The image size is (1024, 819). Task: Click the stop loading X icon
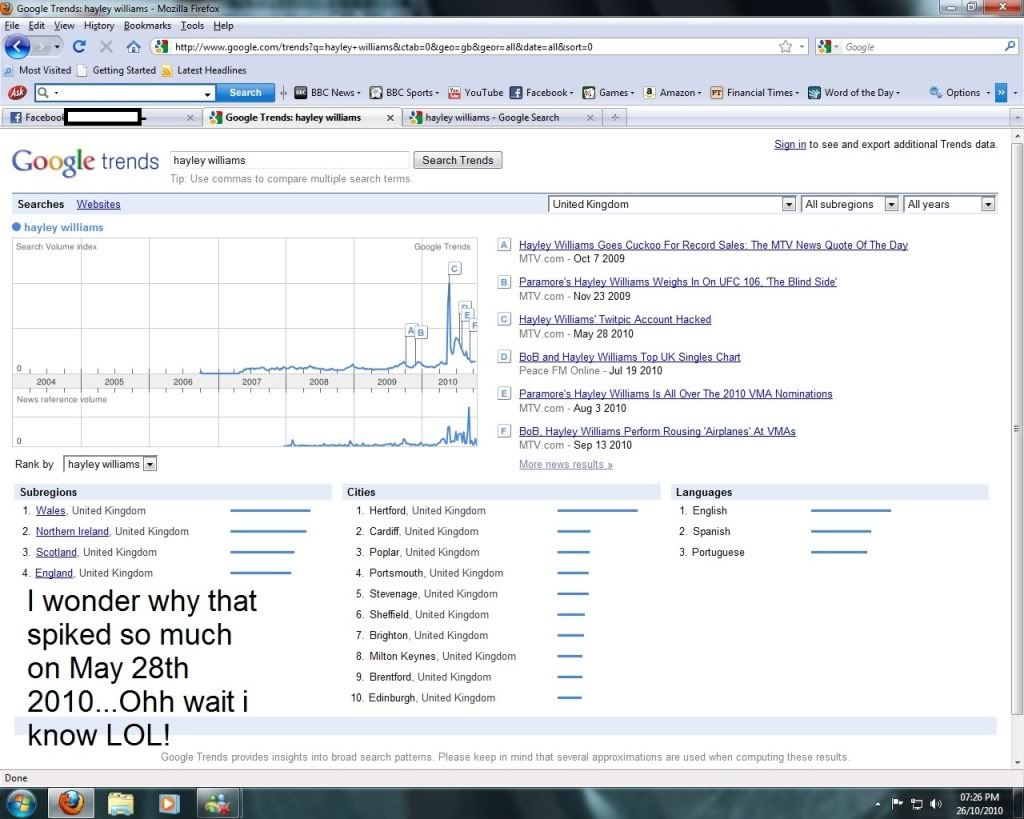(106, 46)
